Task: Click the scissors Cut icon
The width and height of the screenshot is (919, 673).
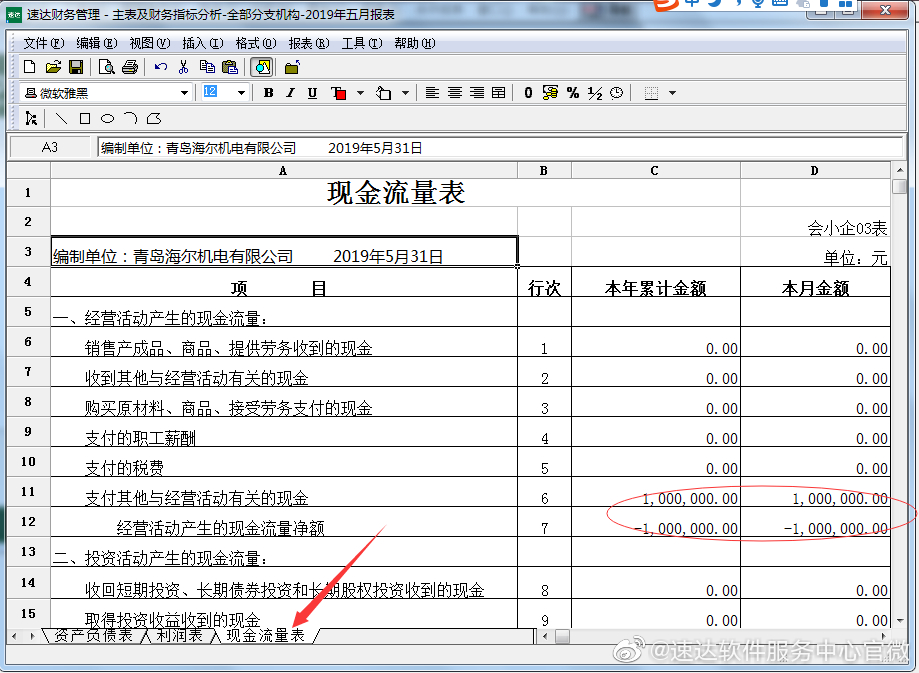Action: point(183,67)
